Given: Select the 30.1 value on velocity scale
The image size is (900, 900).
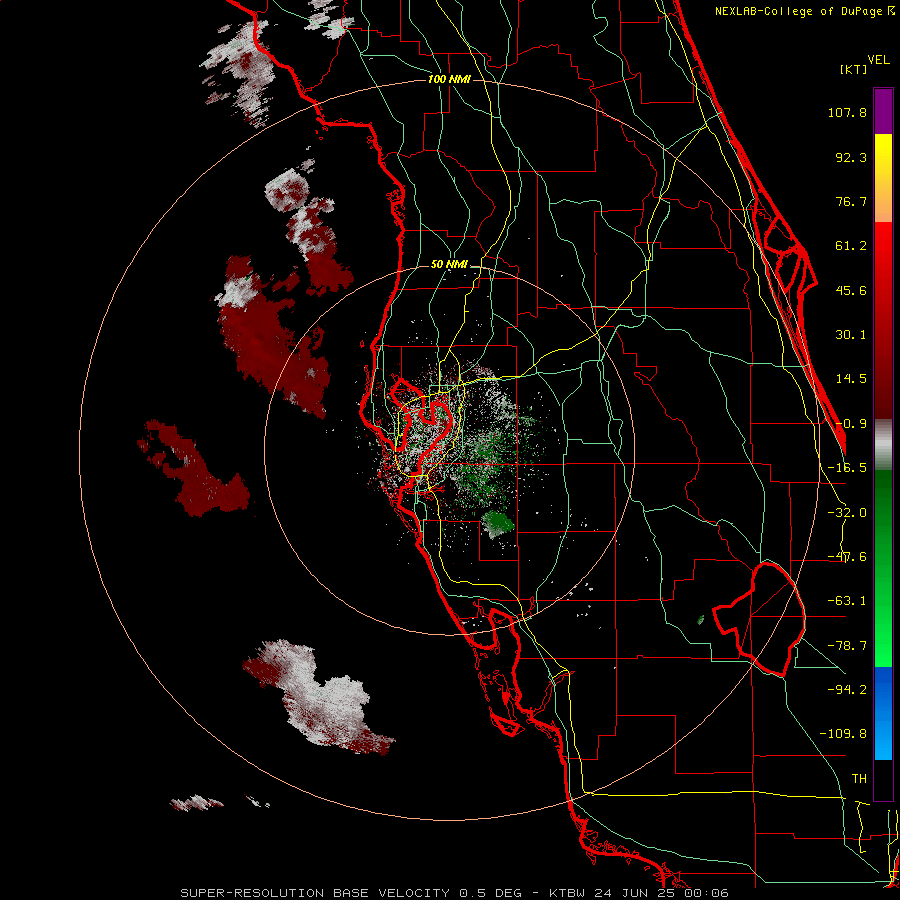Looking at the screenshot, I should click(x=851, y=335).
